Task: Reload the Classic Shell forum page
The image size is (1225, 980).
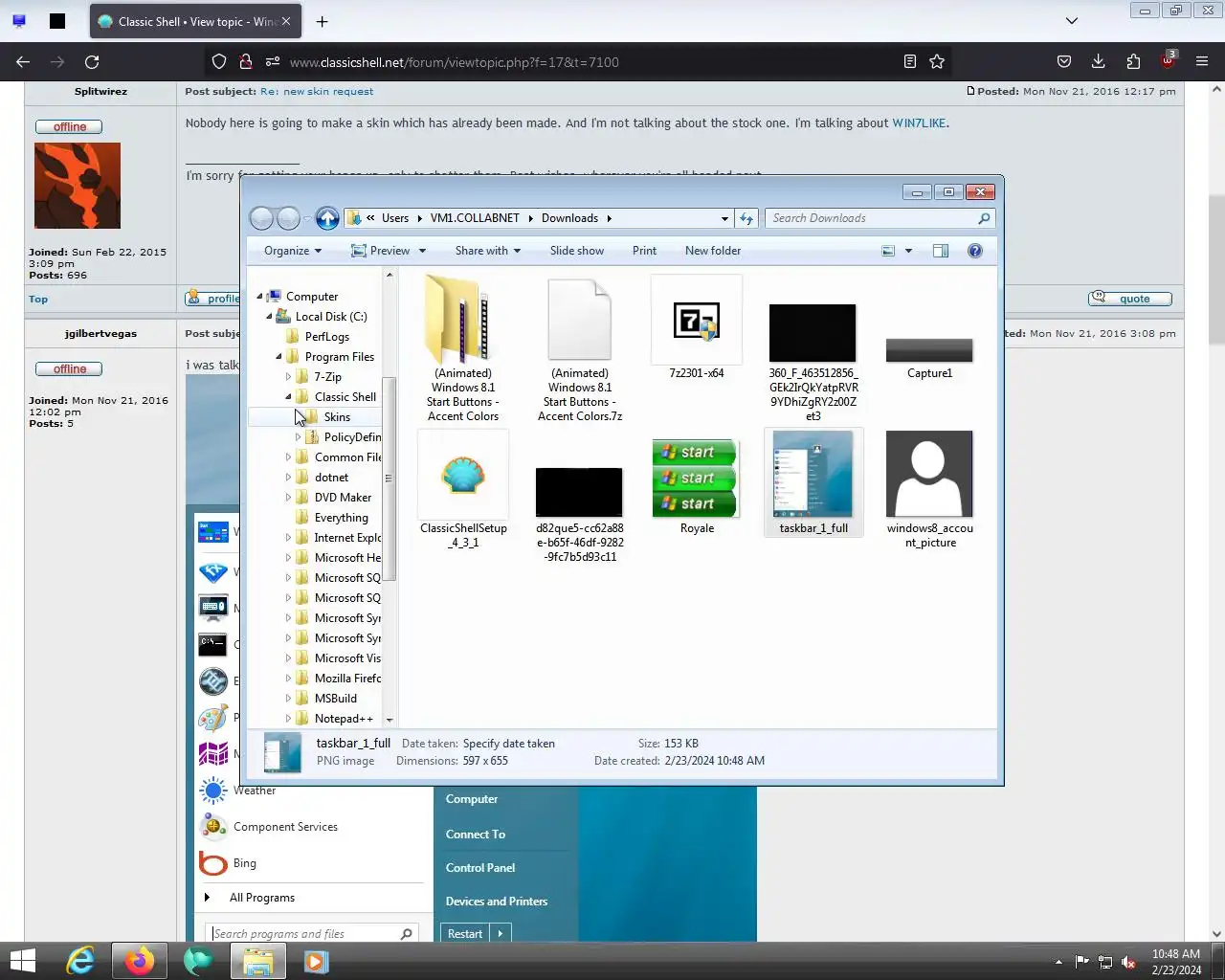Action: 92,61
